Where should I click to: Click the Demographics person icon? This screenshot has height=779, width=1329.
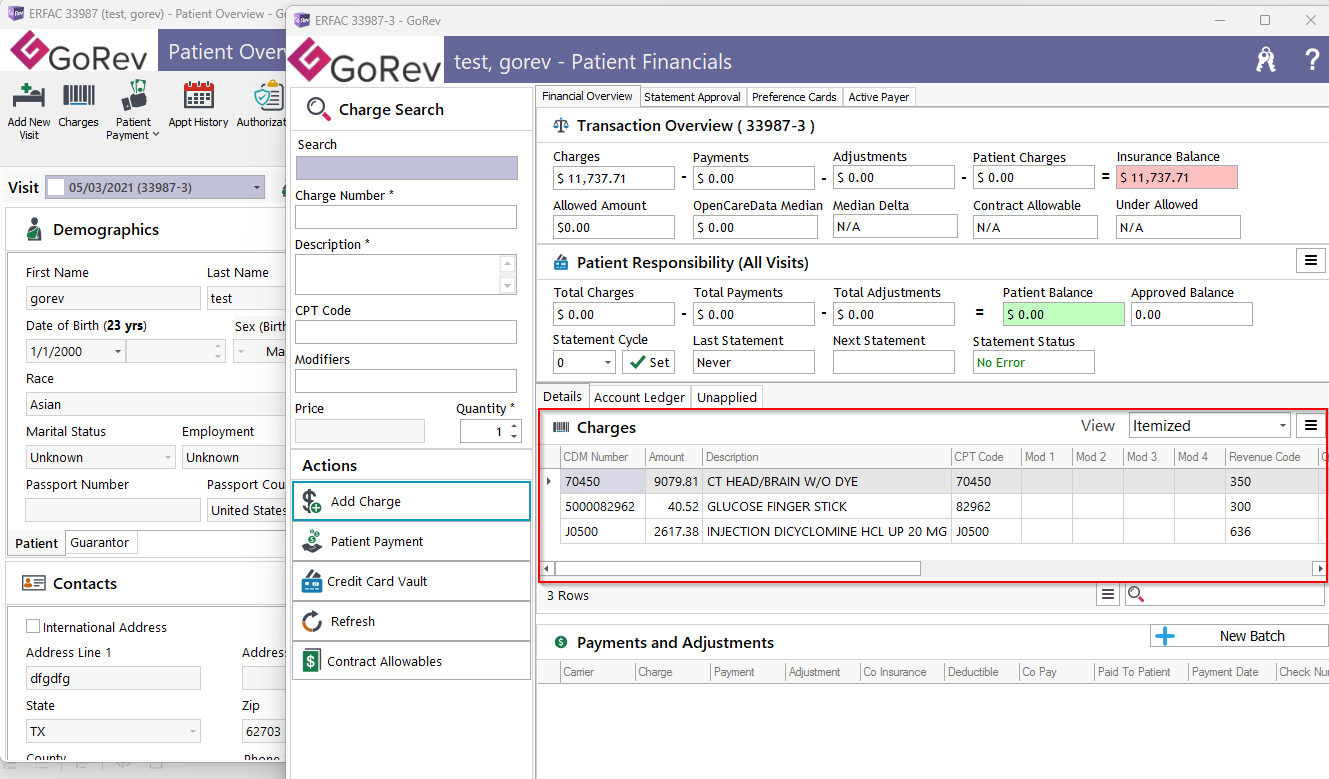pyautogui.click(x=34, y=229)
